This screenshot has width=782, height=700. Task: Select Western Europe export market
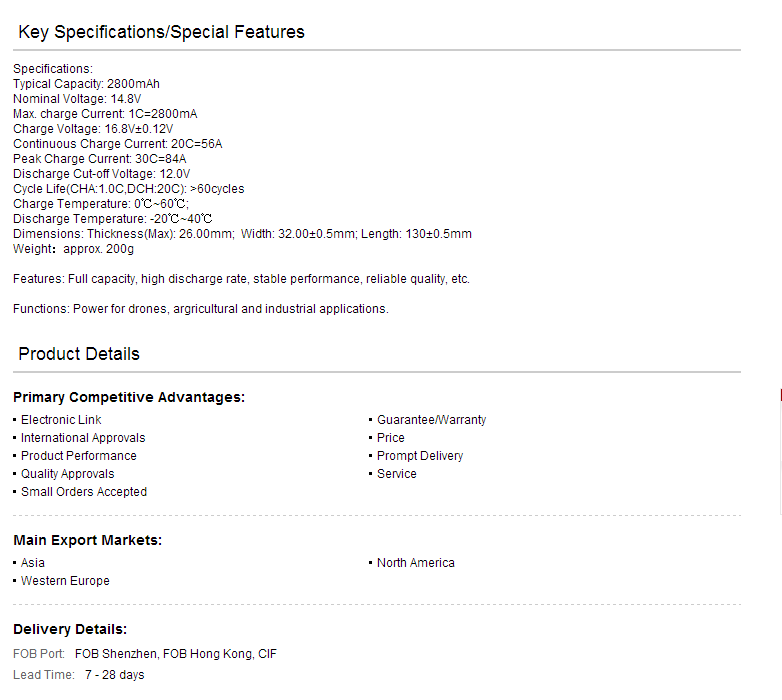pos(65,581)
